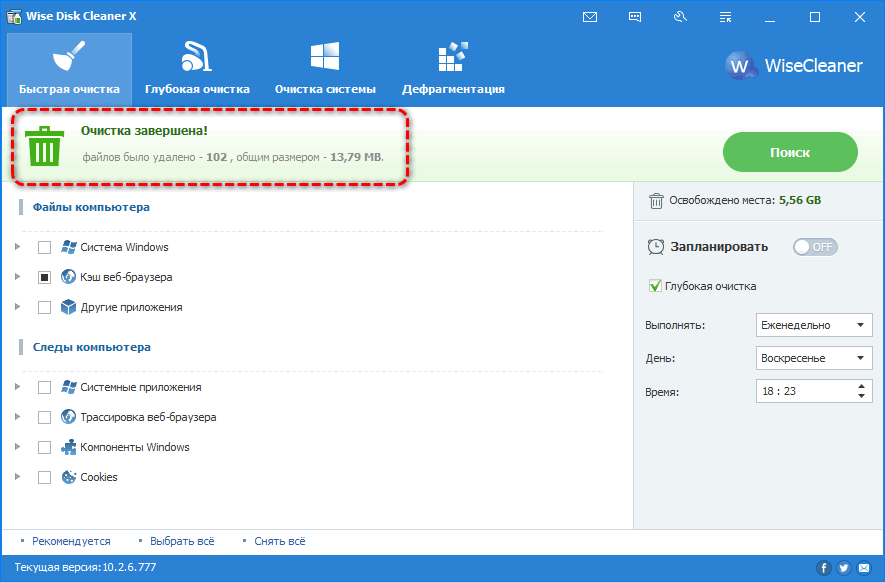Open the feedback chat bubble icon
The width and height of the screenshot is (885, 582).
[635, 17]
